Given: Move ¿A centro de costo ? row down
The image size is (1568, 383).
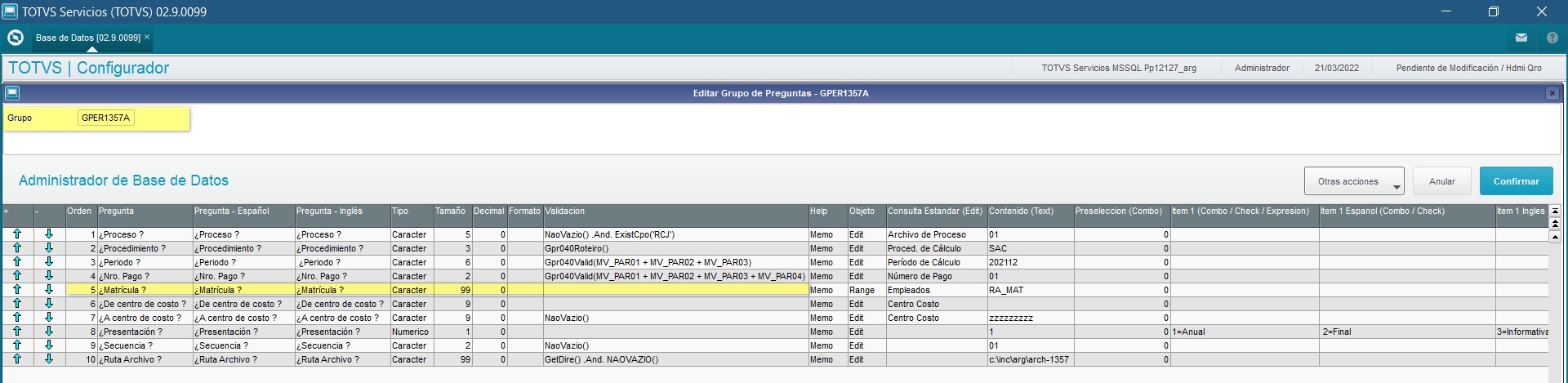Looking at the screenshot, I should [49, 318].
